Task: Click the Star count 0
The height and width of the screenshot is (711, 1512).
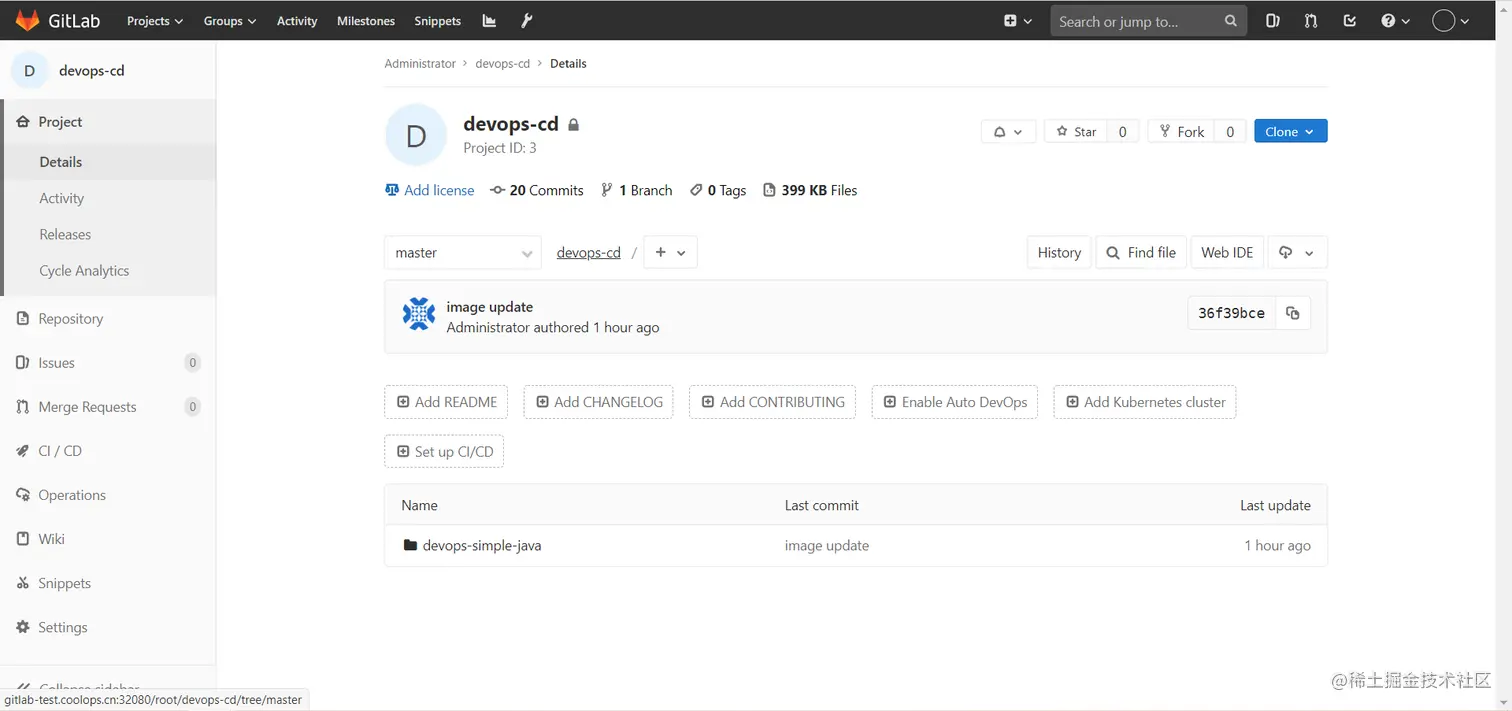Action: pos(1123,131)
